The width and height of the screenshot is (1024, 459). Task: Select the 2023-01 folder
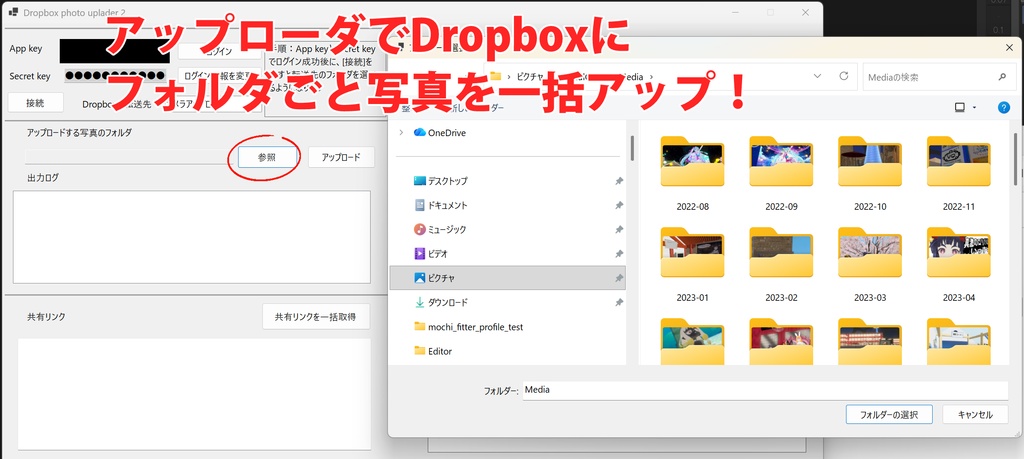click(x=692, y=264)
